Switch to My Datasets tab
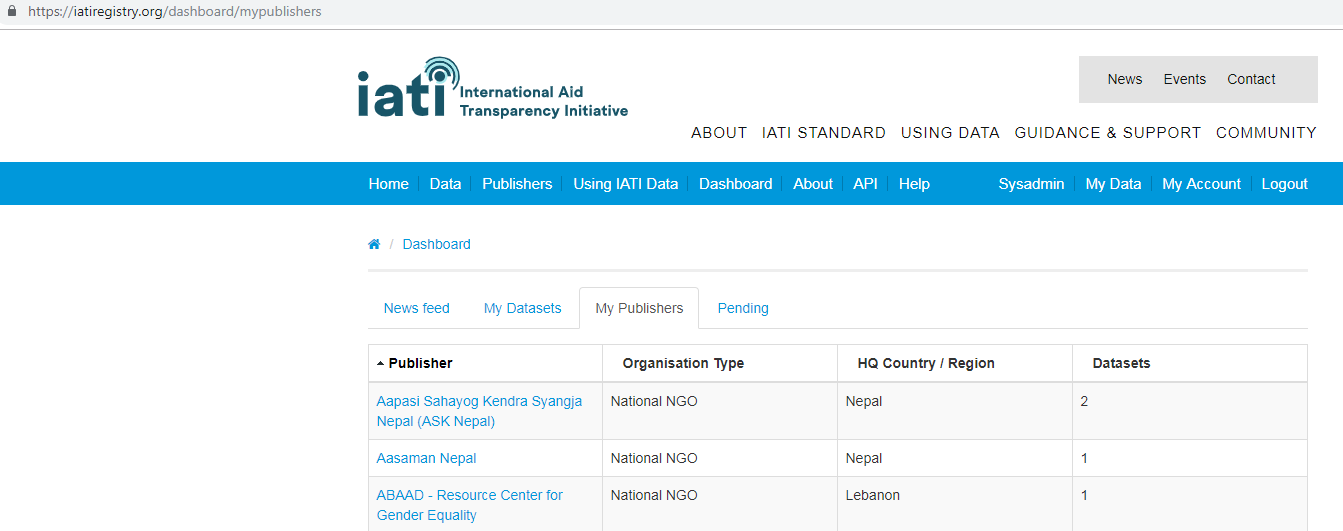Viewport: 1343px width, 531px height. 522,308
